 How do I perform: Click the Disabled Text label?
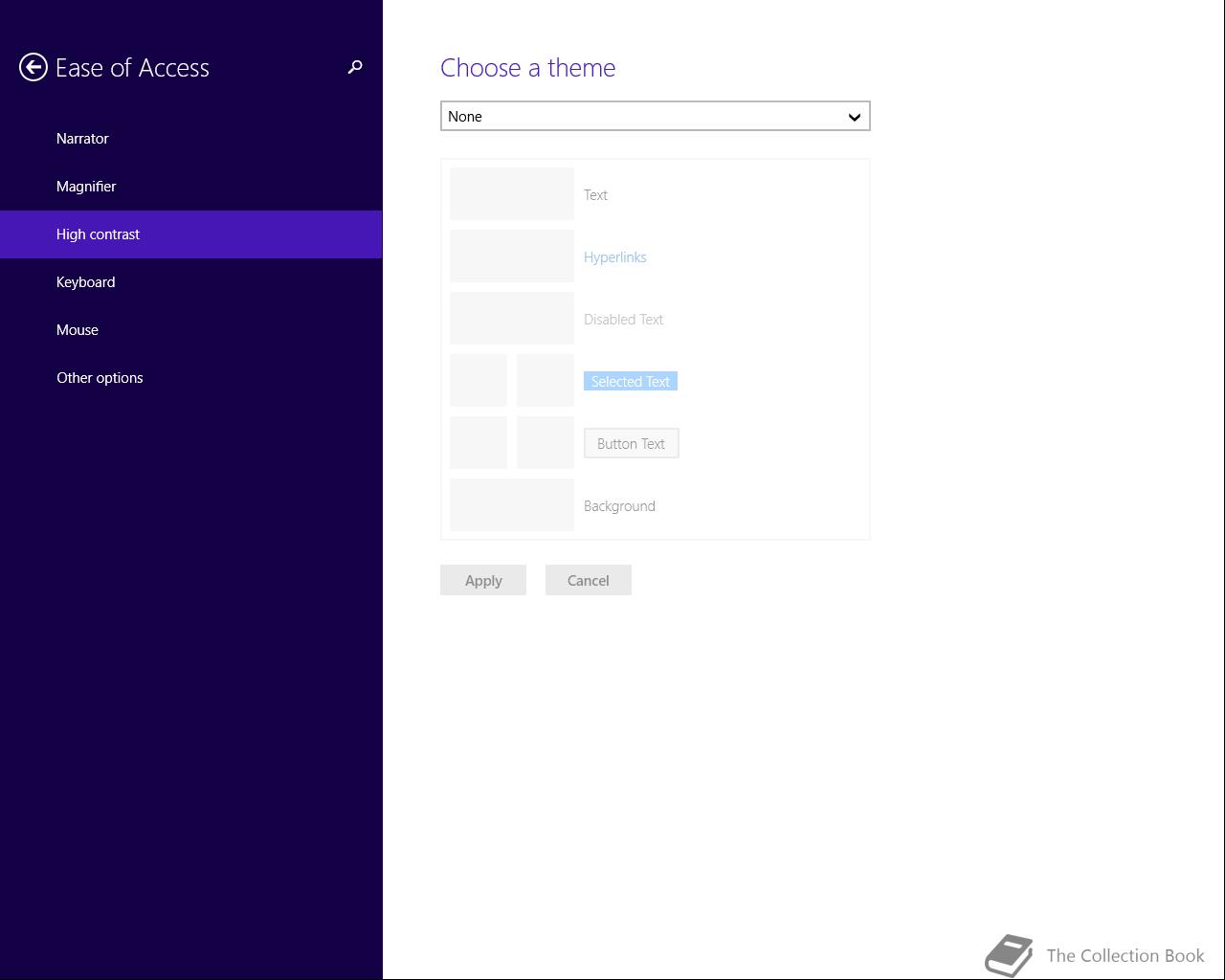point(624,319)
